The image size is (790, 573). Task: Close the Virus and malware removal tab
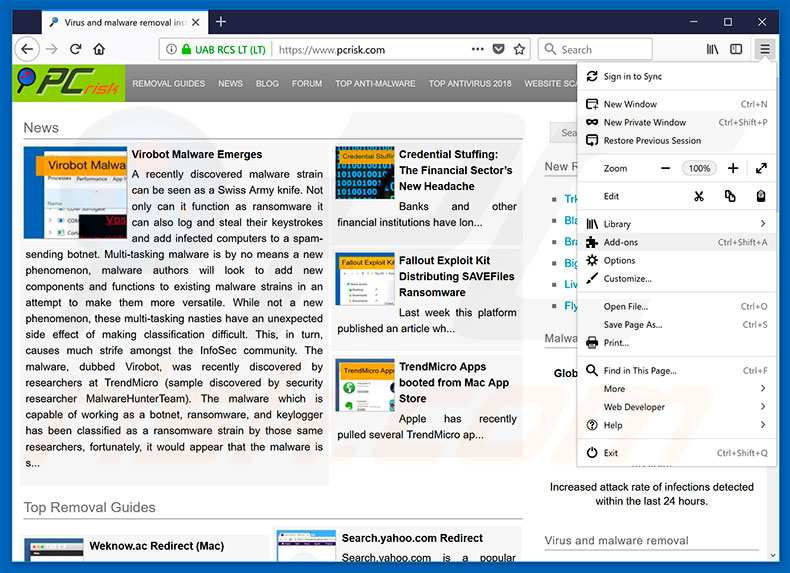[x=195, y=22]
